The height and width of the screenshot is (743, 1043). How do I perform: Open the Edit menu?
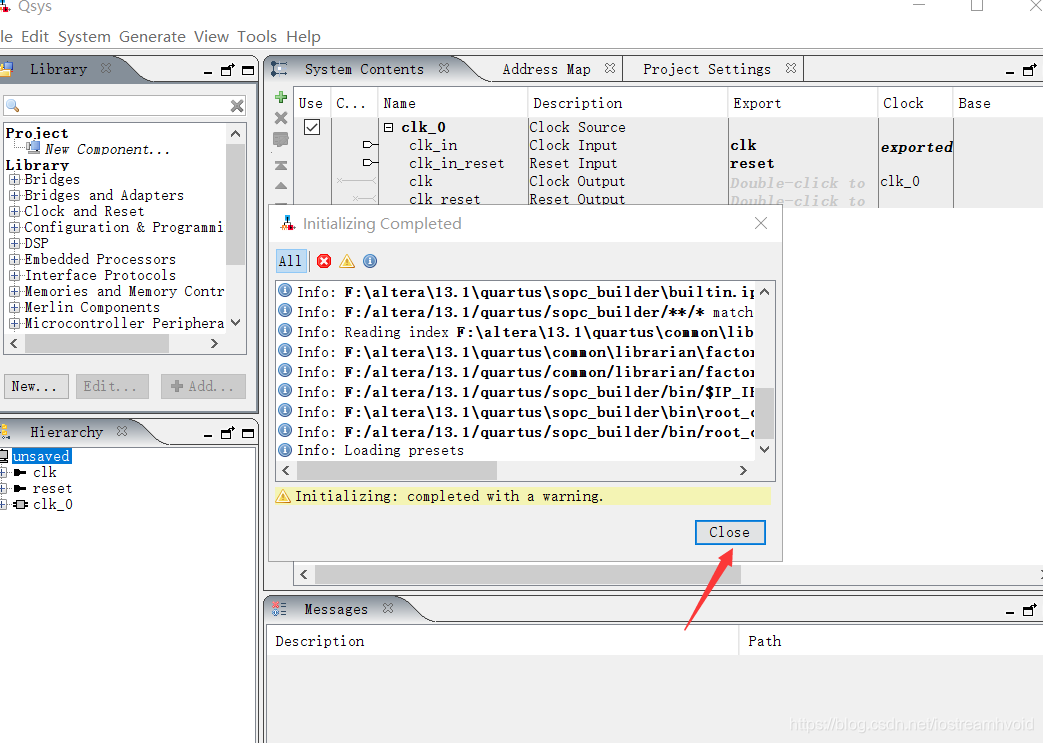click(35, 37)
